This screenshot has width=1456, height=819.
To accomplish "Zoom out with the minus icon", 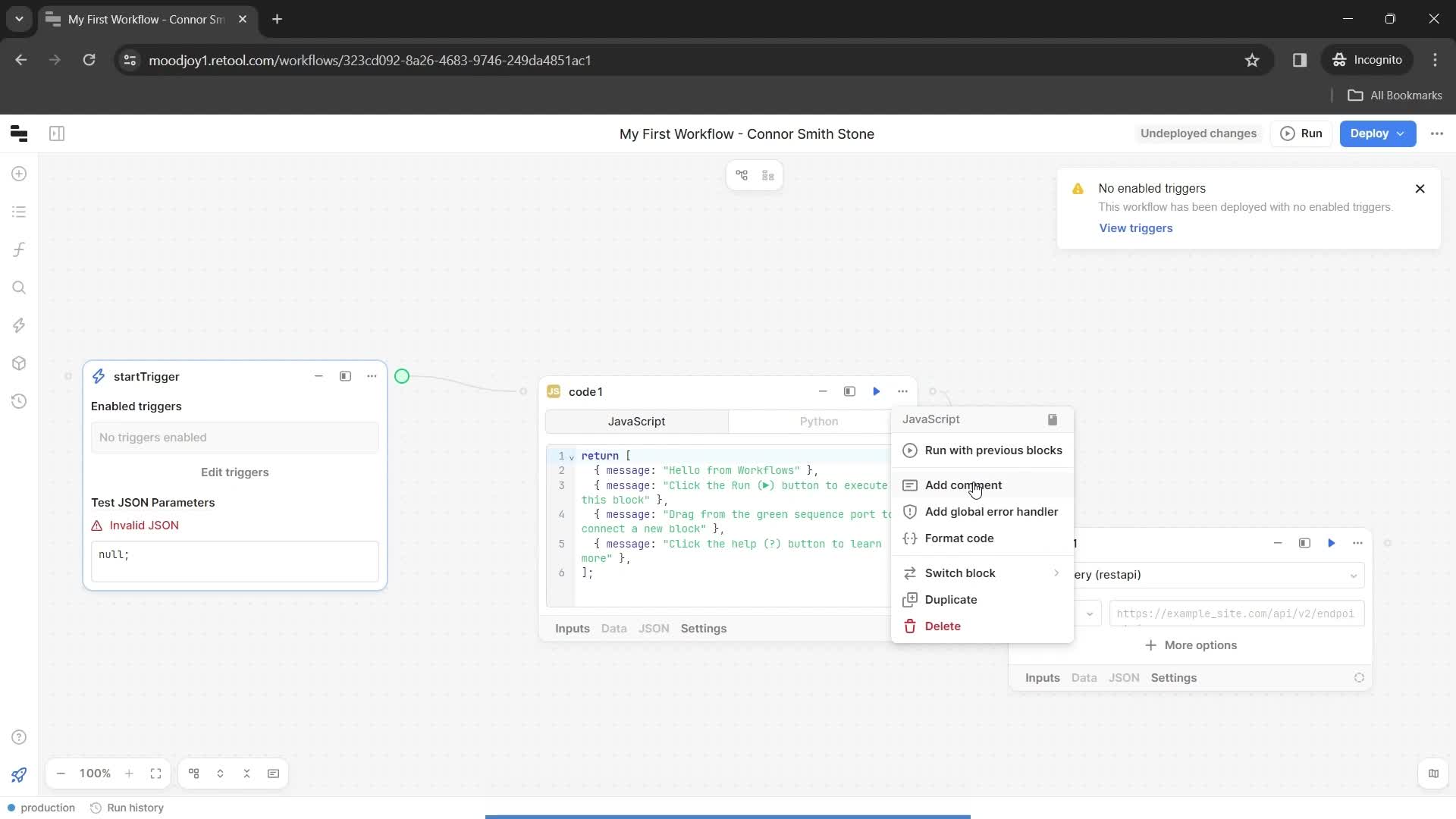I will [61, 773].
